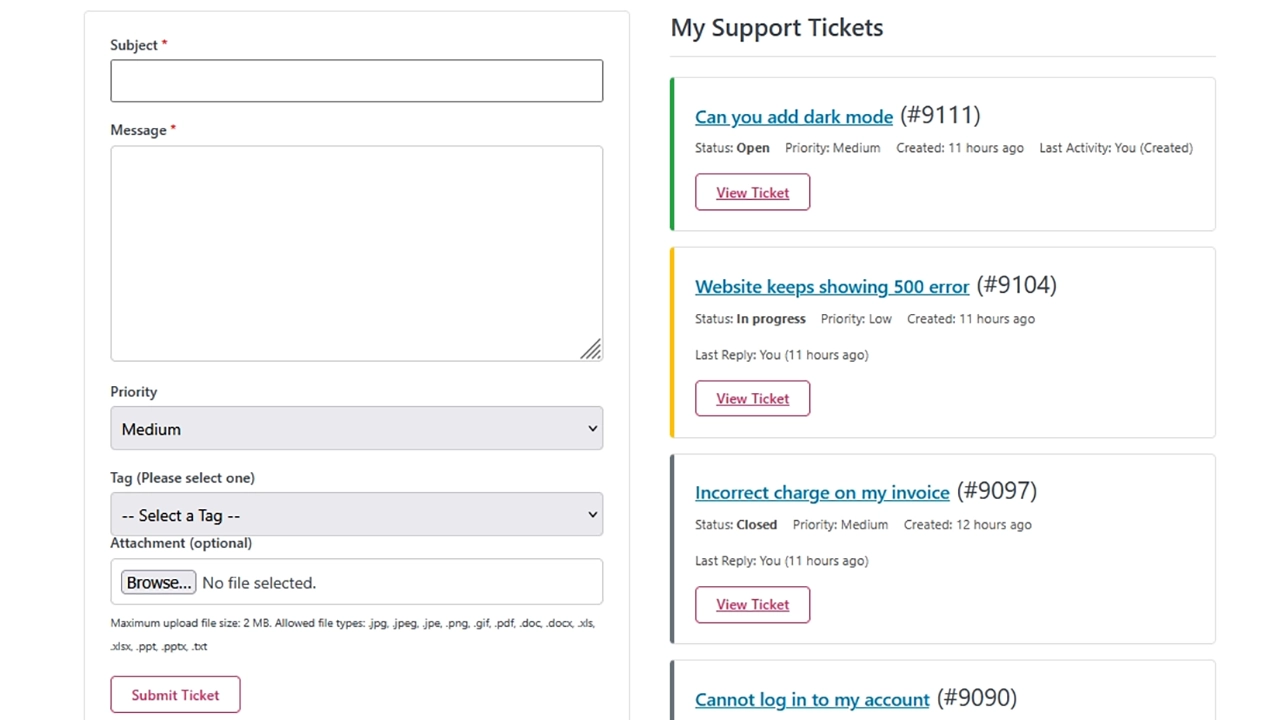The height and width of the screenshot is (720, 1279).
Task: Focus the Message text area
Action: (x=356, y=252)
